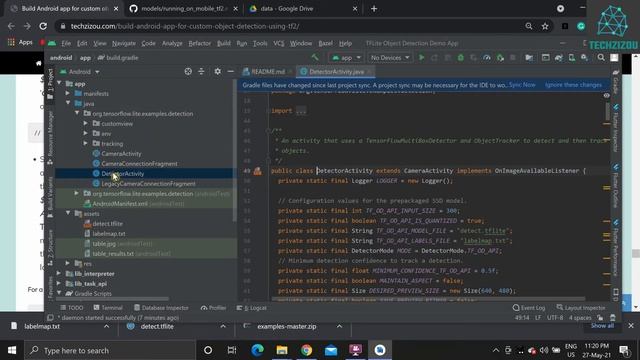640x360 pixels.
Task: Click the Sync Now link
Action: click(x=522, y=85)
